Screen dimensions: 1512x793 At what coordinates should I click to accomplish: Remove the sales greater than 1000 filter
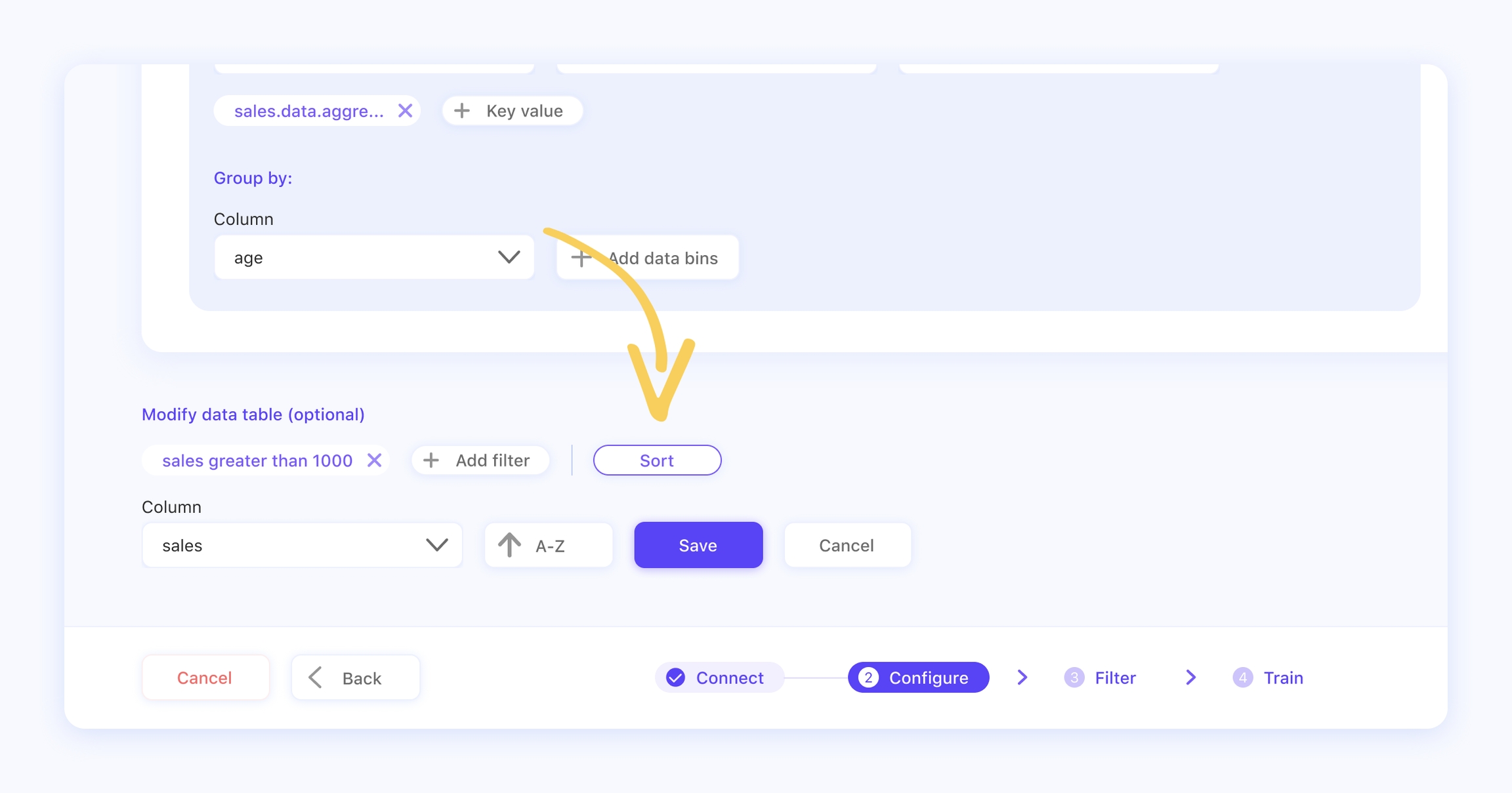point(374,460)
